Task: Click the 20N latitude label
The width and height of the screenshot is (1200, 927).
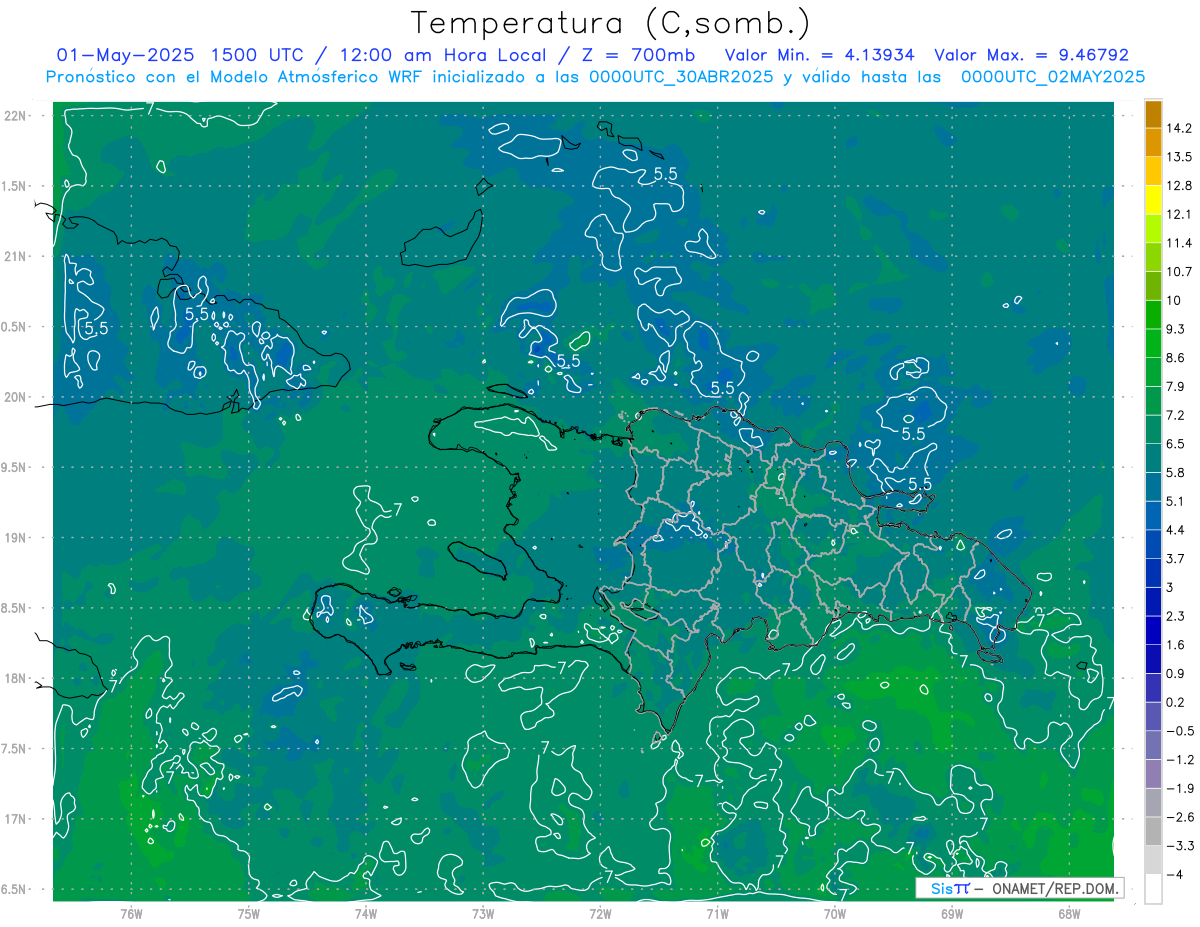Action: [x=15, y=397]
